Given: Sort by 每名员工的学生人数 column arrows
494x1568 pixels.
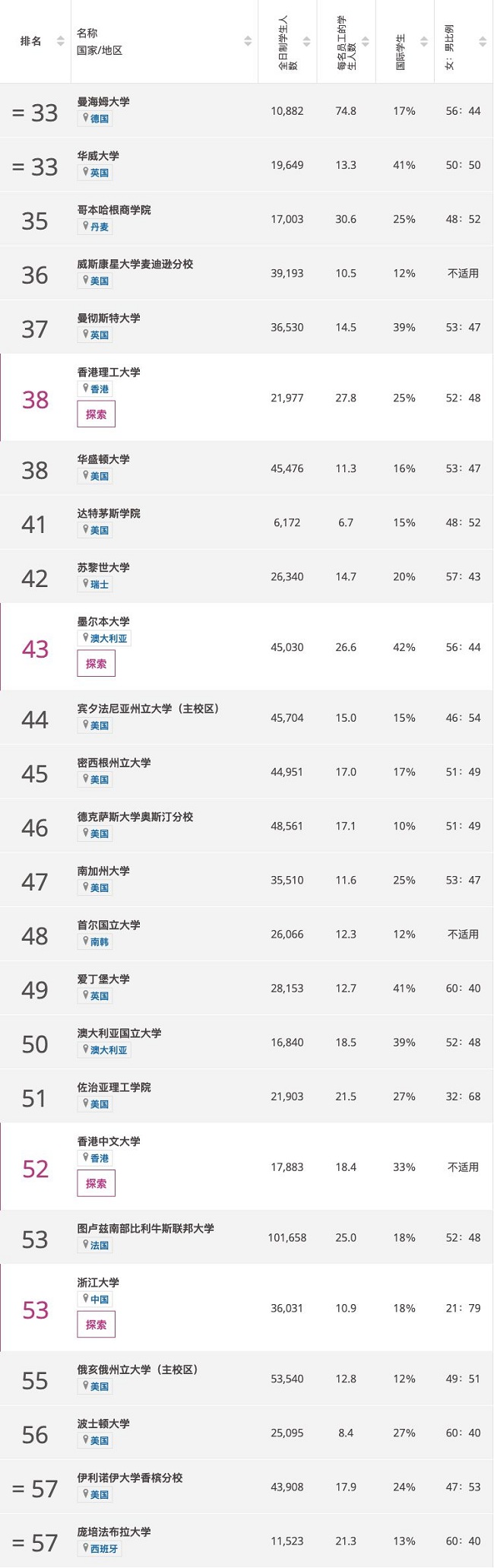Looking at the screenshot, I should [x=365, y=41].
